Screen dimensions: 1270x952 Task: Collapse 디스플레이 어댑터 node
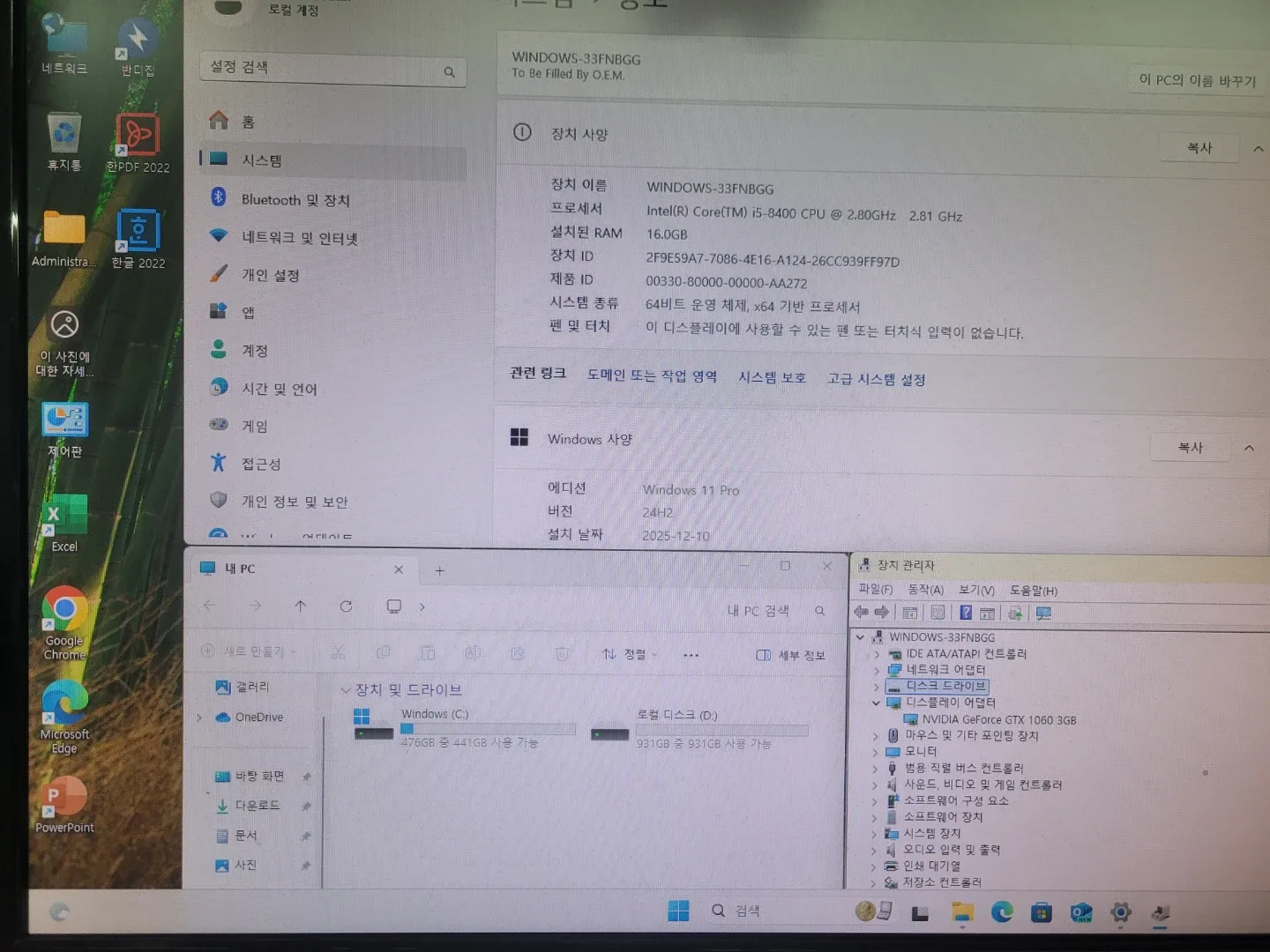(x=876, y=703)
